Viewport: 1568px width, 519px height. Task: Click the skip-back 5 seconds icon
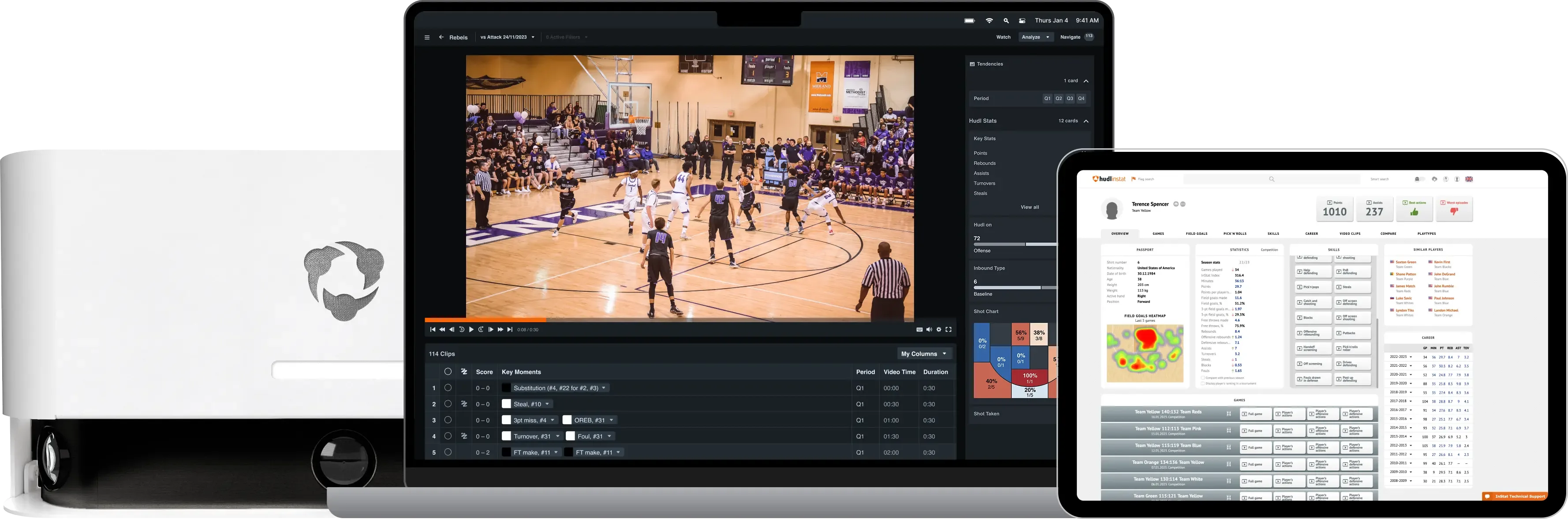pyautogui.click(x=461, y=329)
